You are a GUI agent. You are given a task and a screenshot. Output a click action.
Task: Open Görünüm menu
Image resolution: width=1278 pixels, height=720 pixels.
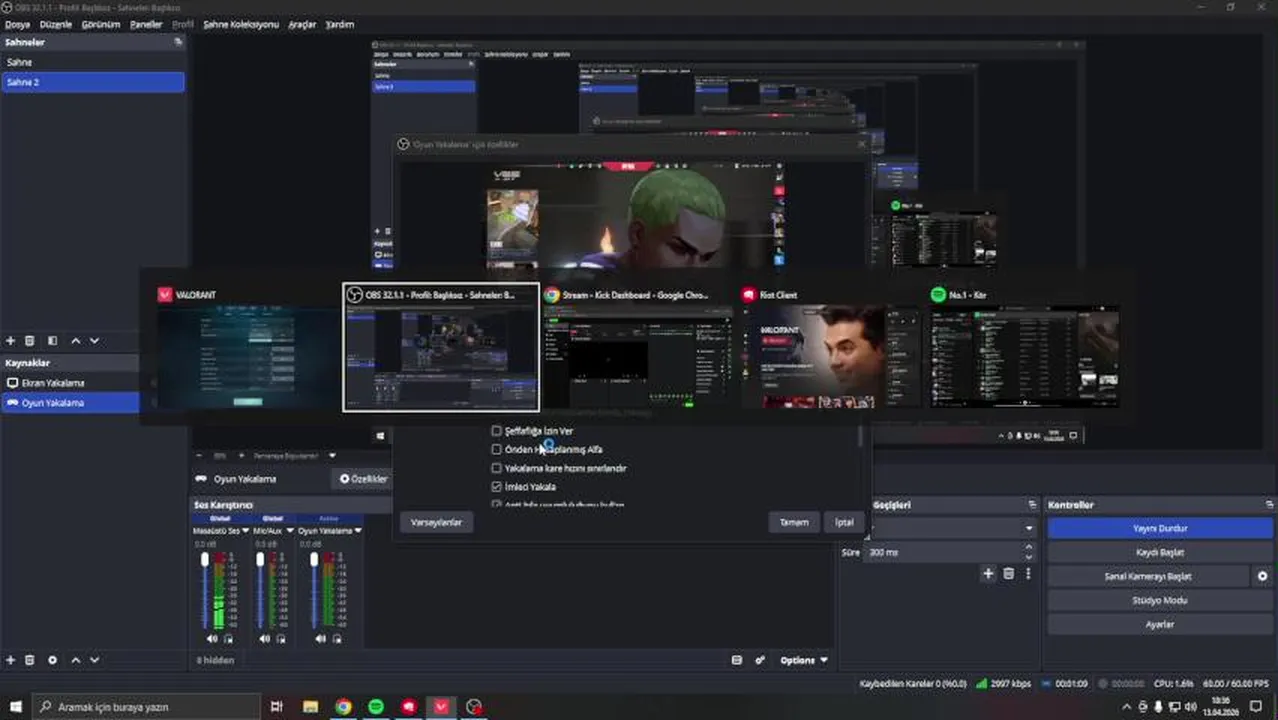click(101, 24)
